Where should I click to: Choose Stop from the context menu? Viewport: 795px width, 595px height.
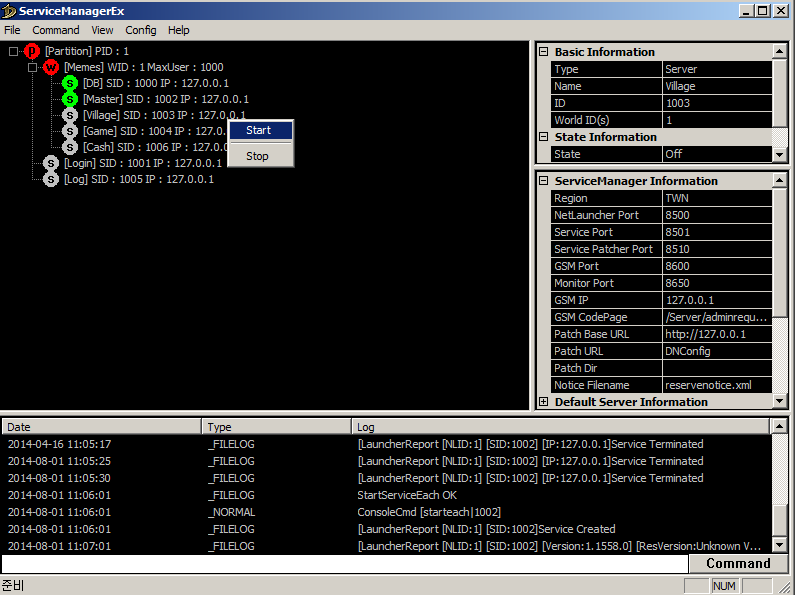(261, 156)
